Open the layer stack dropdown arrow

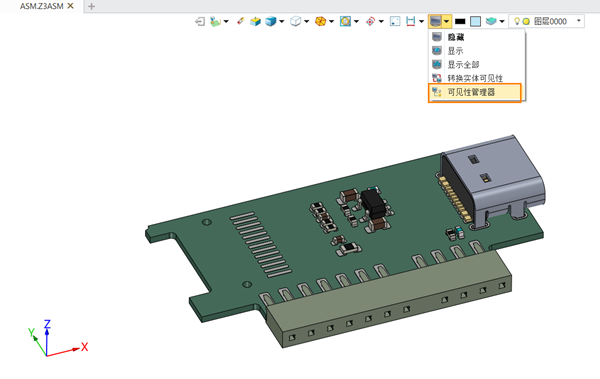[502, 21]
